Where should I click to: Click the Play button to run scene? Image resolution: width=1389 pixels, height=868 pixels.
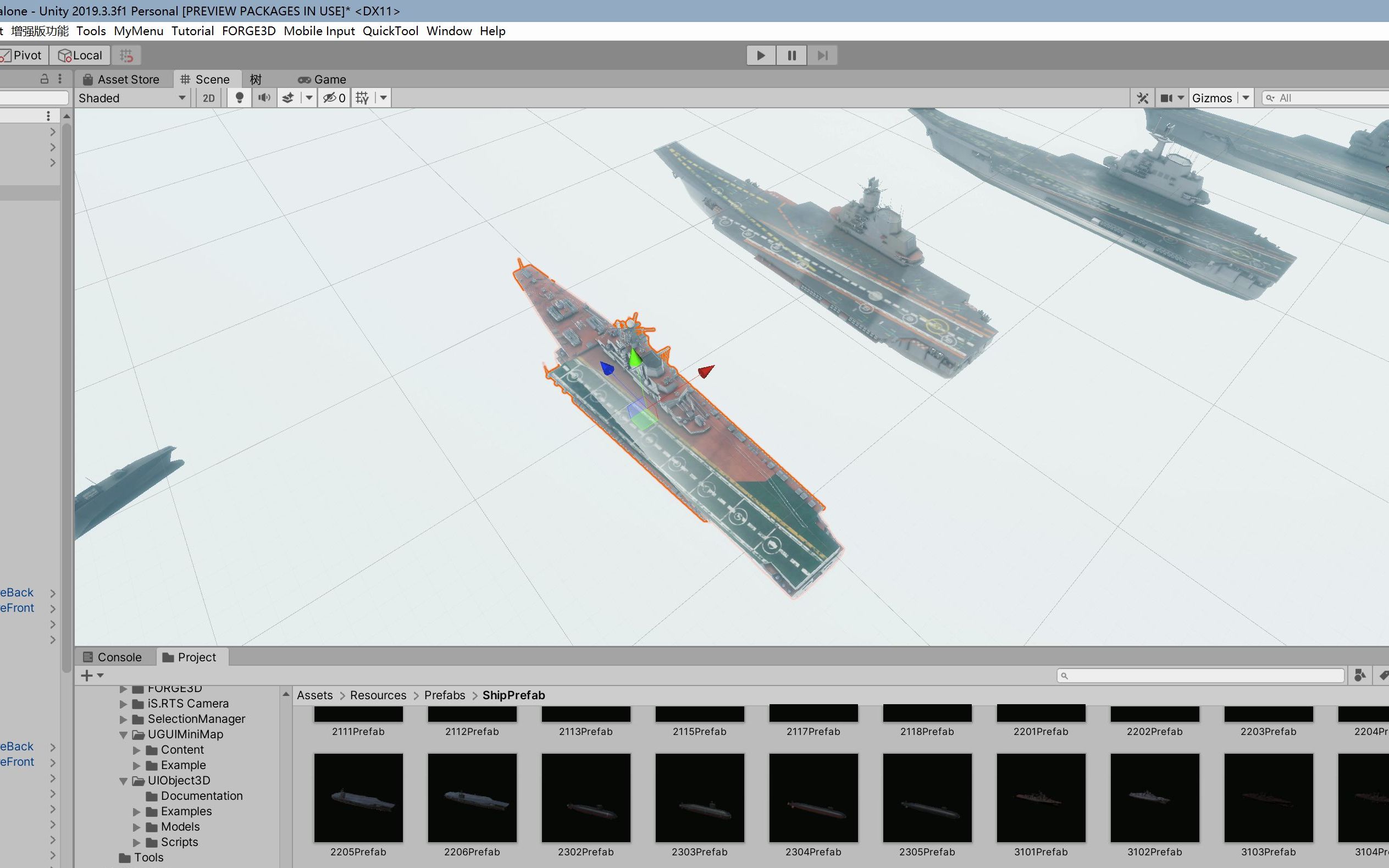[x=760, y=54]
